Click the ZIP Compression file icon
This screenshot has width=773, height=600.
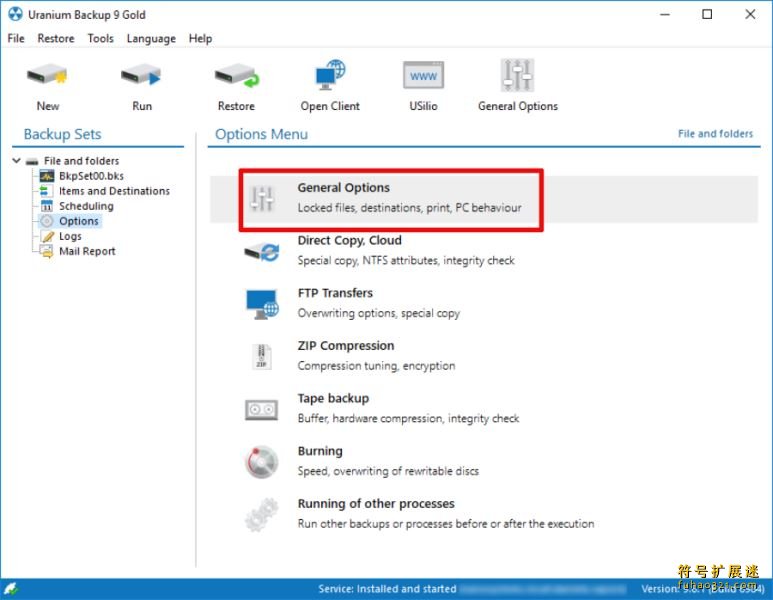point(261,356)
